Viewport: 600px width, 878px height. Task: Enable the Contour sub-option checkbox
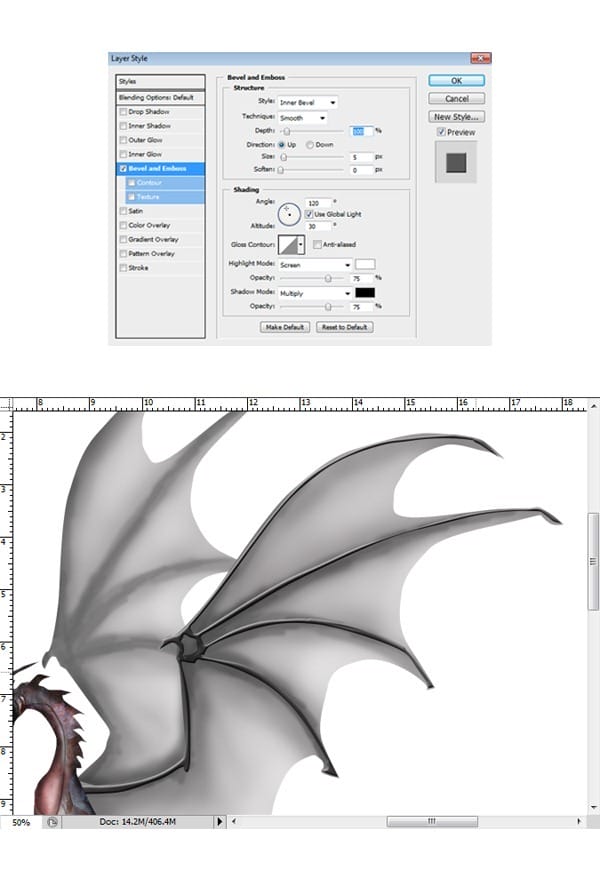point(132,183)
